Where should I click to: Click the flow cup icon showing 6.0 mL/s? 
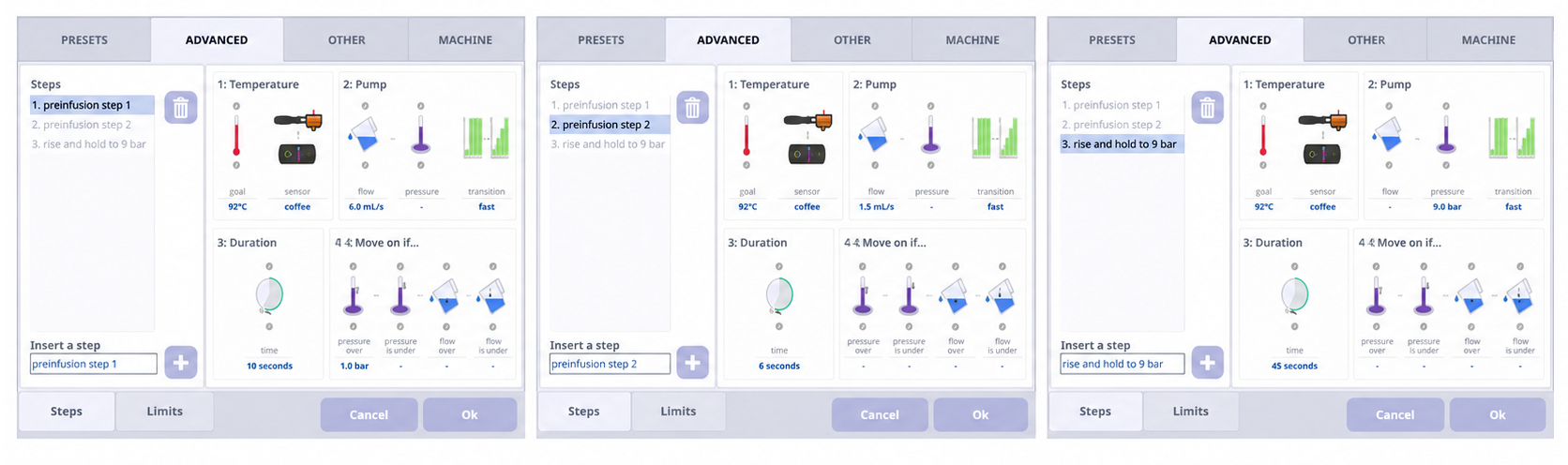click(x=364, y=138)
